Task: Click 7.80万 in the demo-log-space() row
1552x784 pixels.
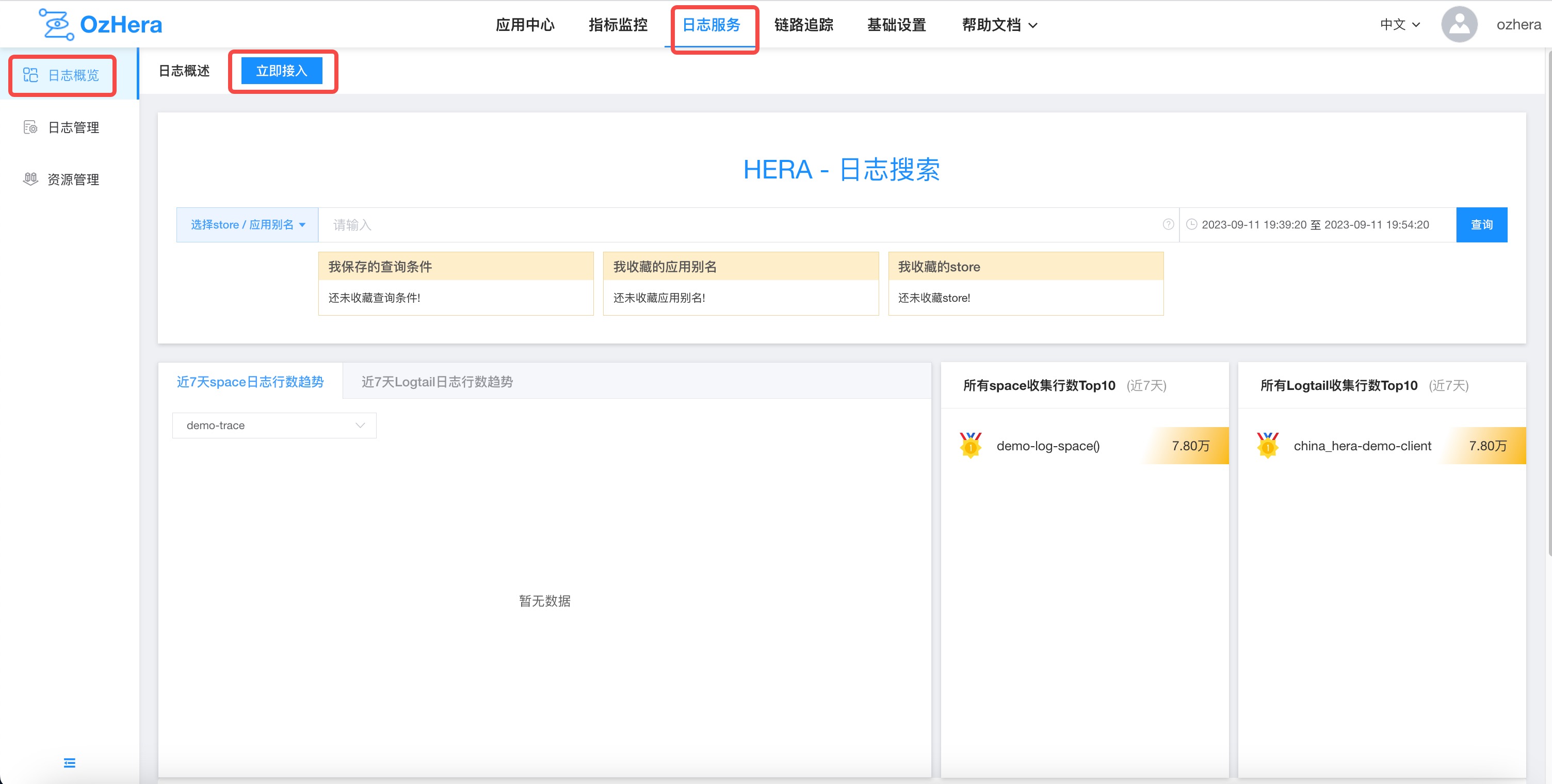Action: tap(1190, 446)
